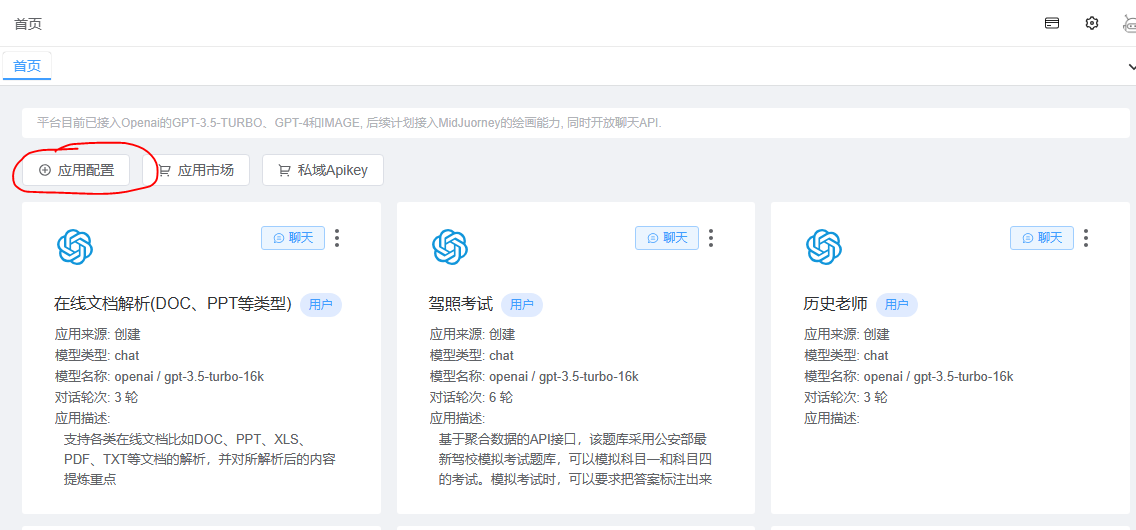Expand the tab list chevron at right
The image size is (1136, 530).
click(1131, 66)
